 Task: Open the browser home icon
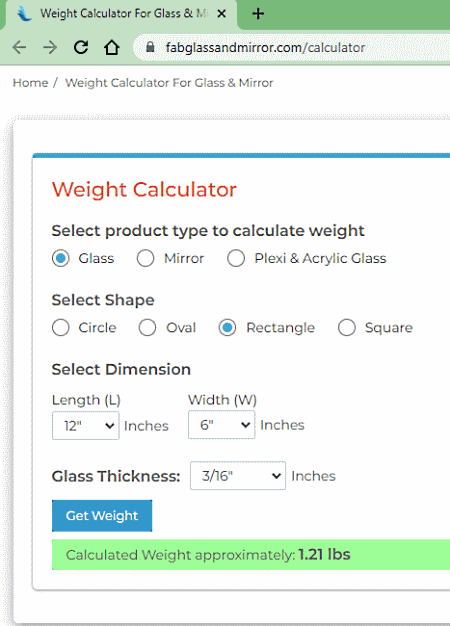(112, 48)
